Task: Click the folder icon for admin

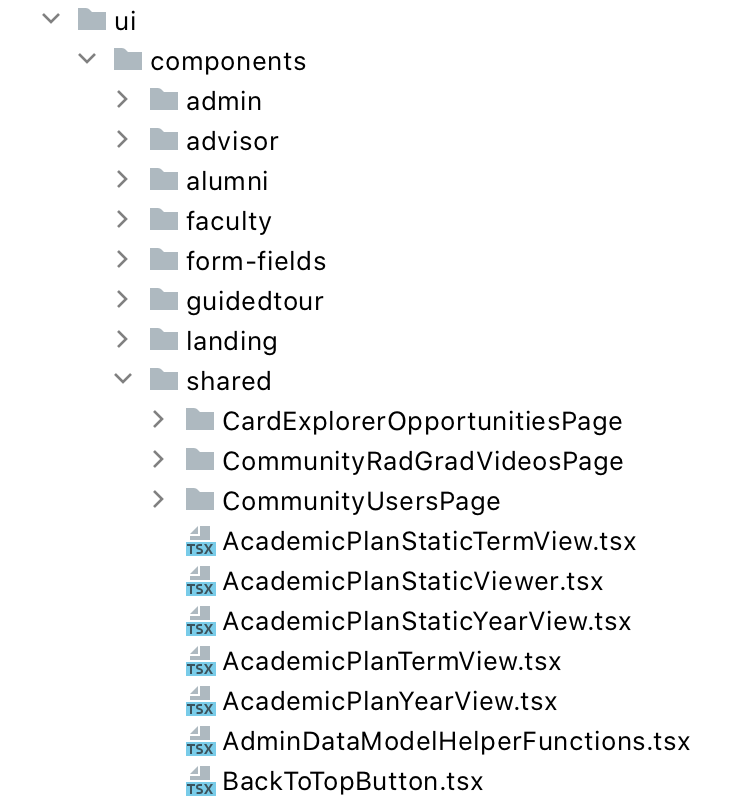Action: tap(164, 99)
